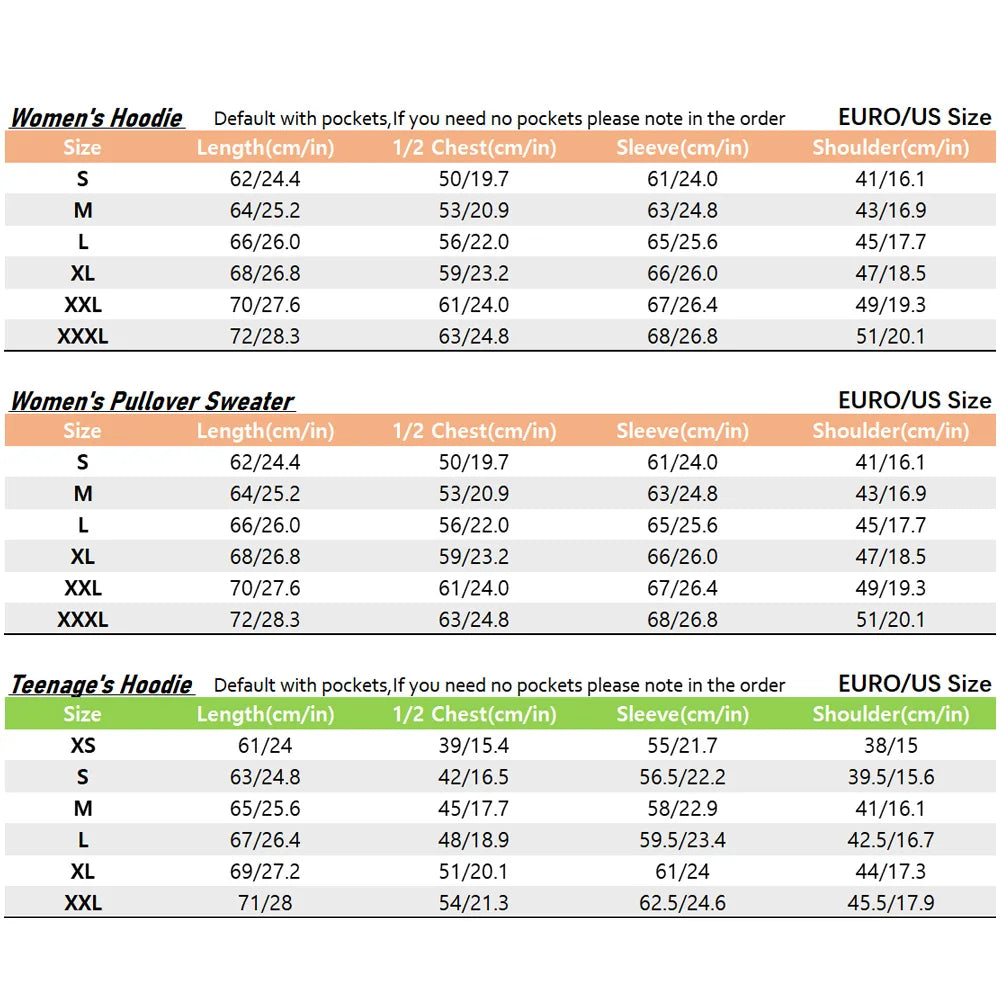Click the Teenage's Hoodie table title
This screenshot has width=1000, height=1000.
[101, 685]
